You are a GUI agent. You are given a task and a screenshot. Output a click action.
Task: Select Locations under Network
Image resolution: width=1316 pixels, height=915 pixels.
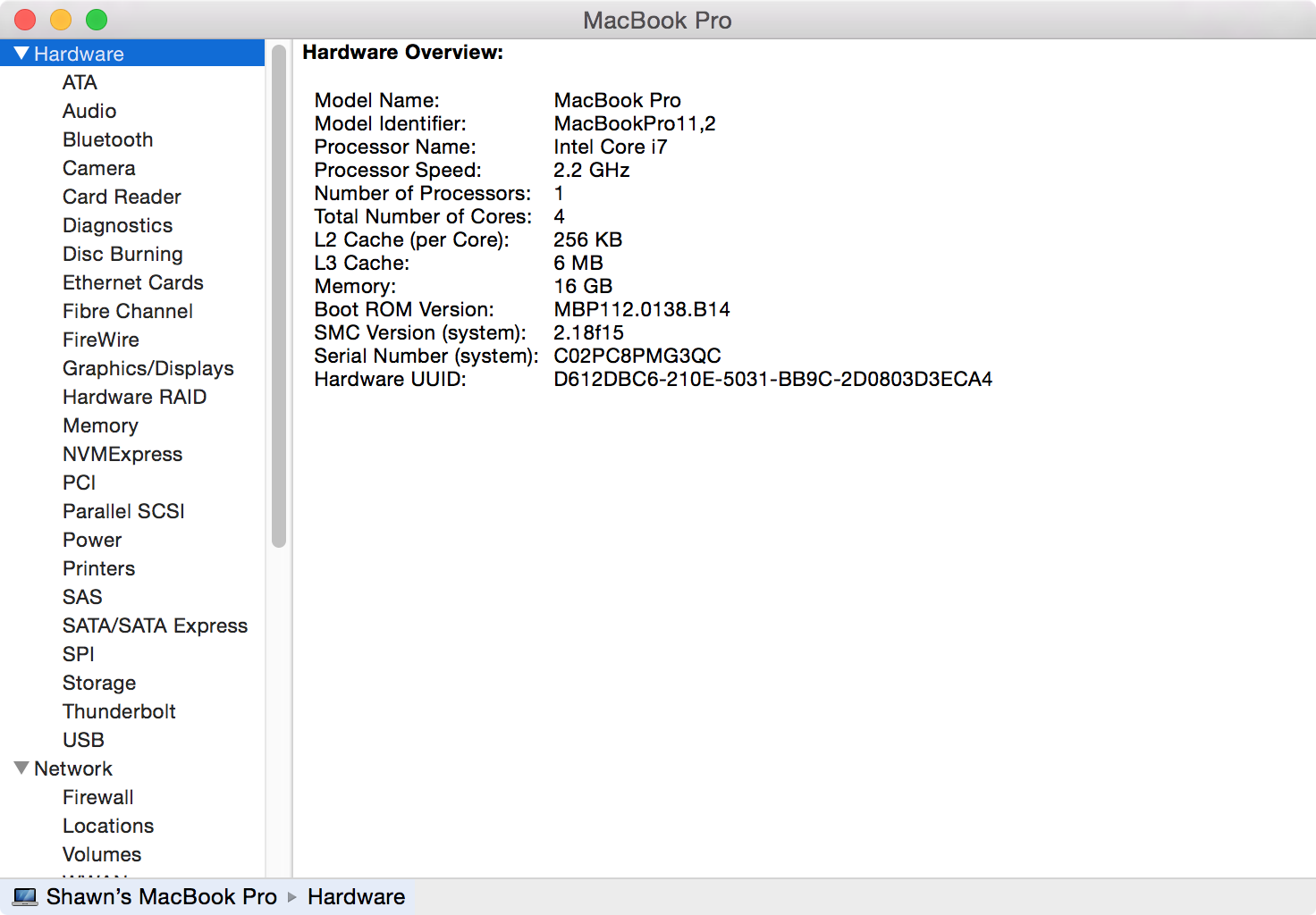(x=108, y=826)
